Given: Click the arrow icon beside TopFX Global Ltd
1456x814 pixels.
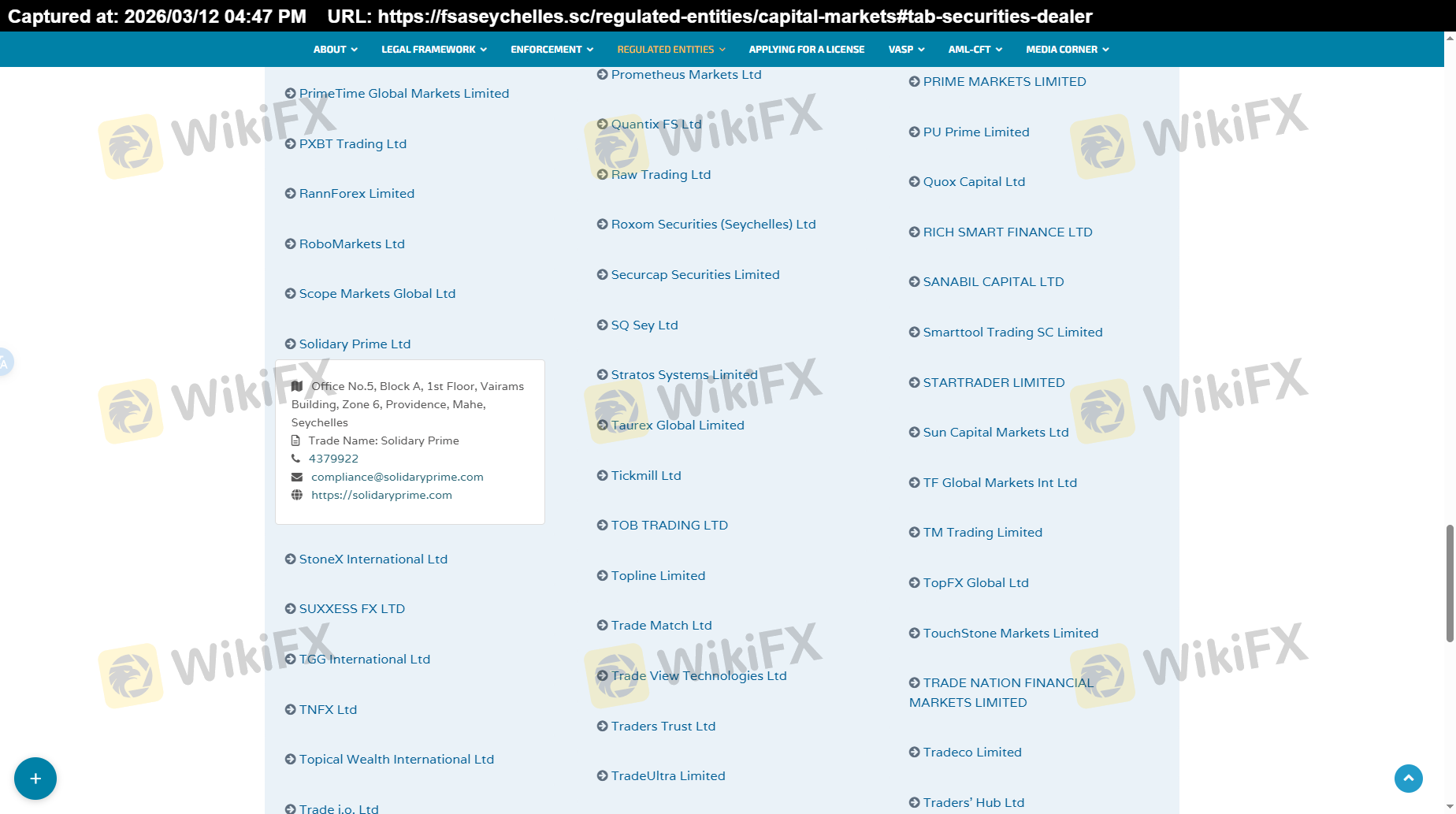Looking at the screenshot, I should (x=915, y=583).
